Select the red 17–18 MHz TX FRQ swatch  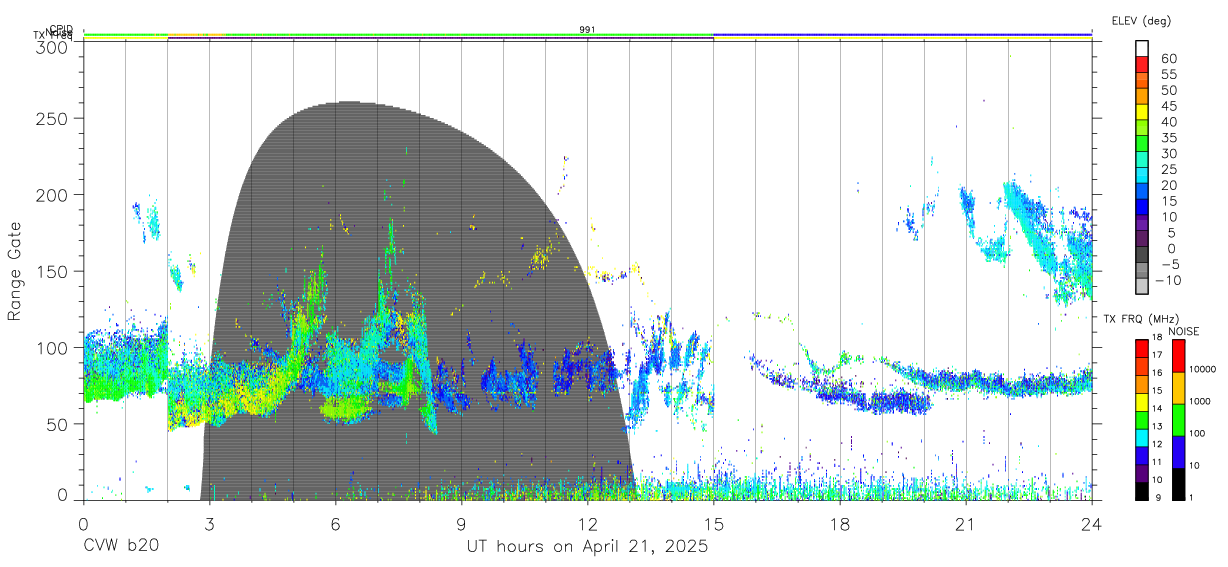tap(1141, 349)
